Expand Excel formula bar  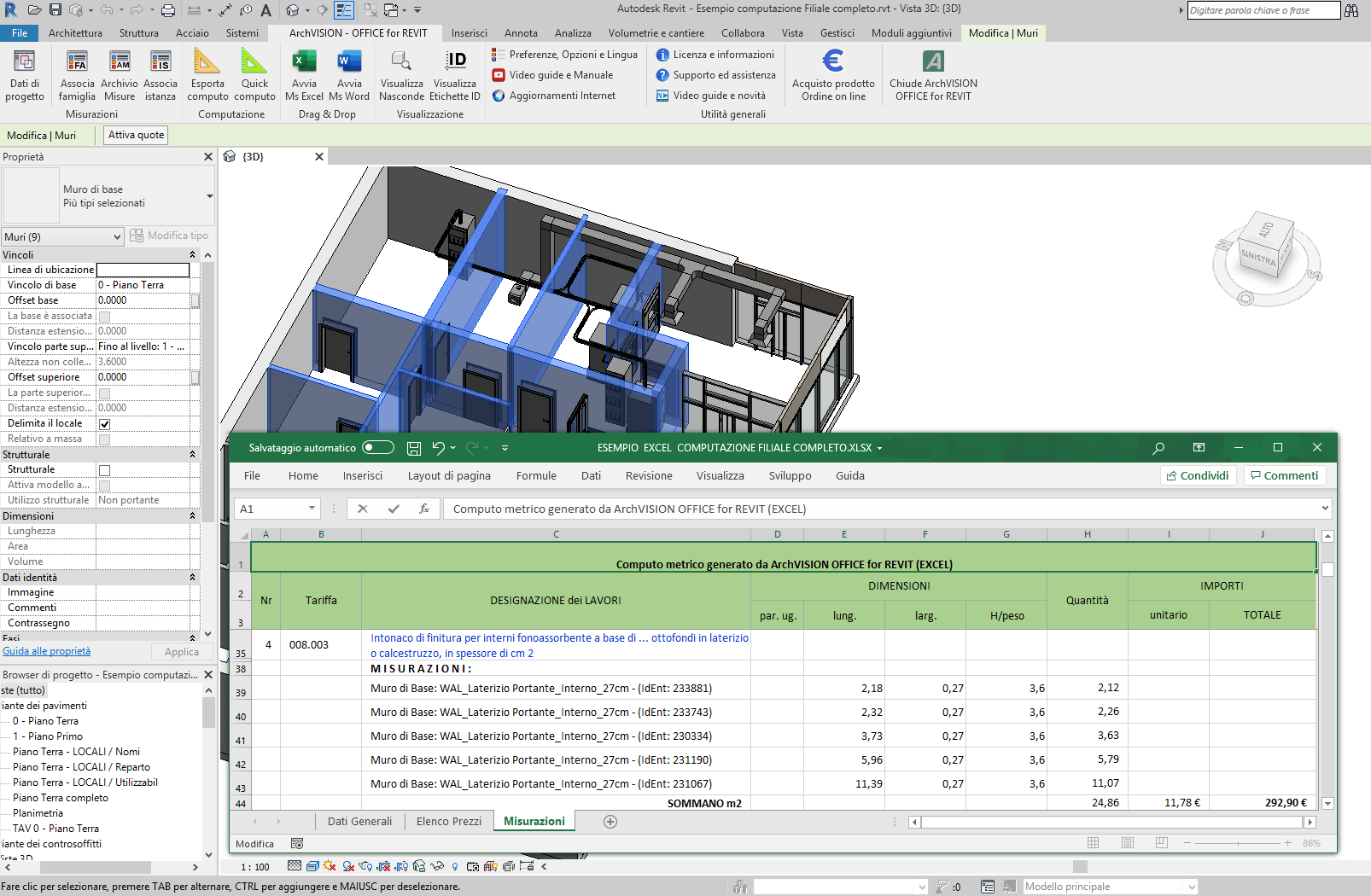tap(1325, 509)
